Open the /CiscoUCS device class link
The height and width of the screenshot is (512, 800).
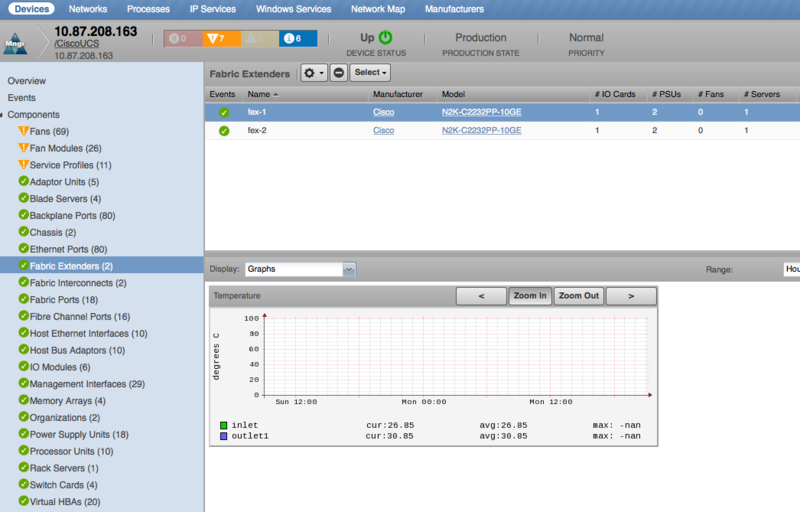(77, 44)
